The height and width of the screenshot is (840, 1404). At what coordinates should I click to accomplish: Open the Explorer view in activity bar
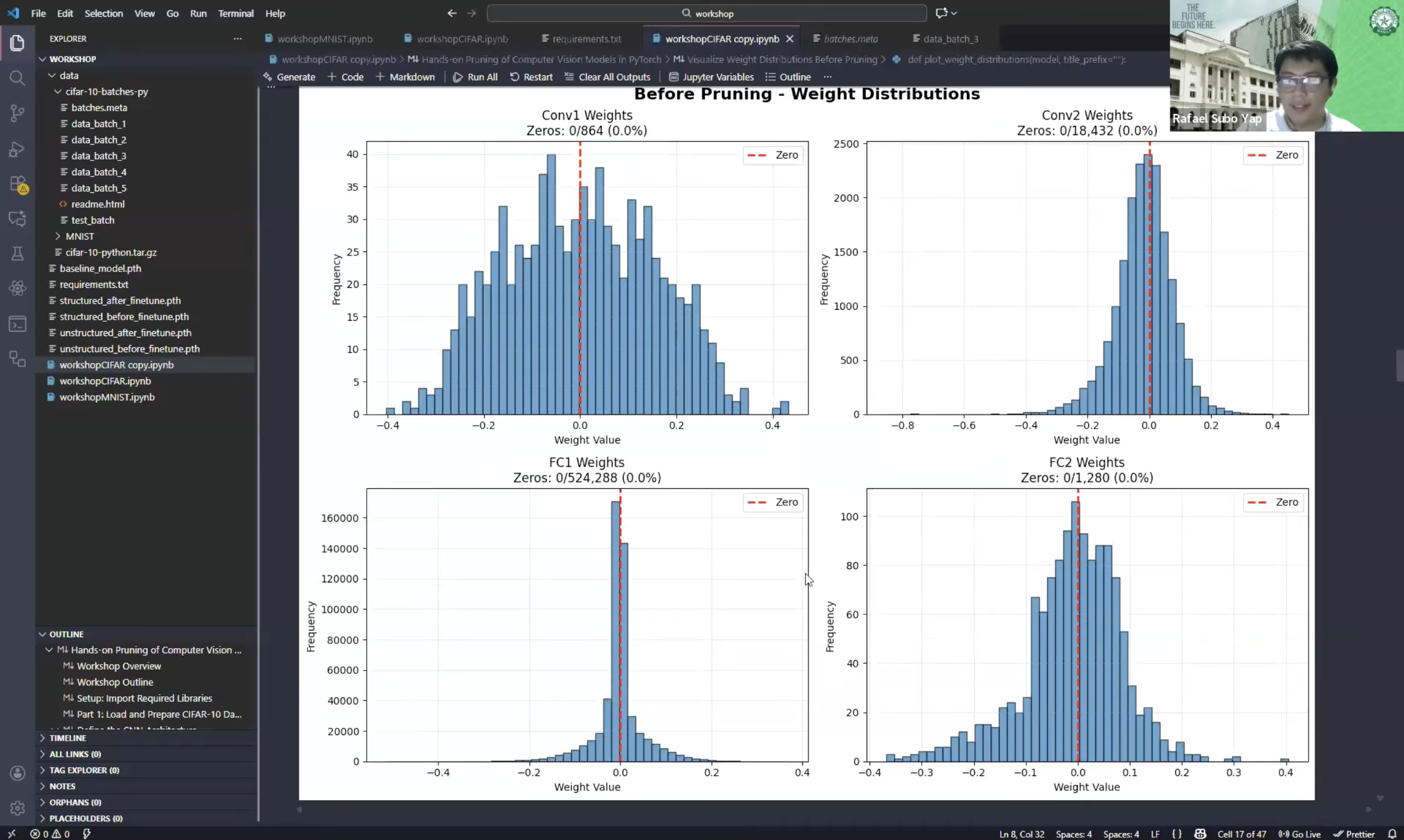tap(17, 43)
